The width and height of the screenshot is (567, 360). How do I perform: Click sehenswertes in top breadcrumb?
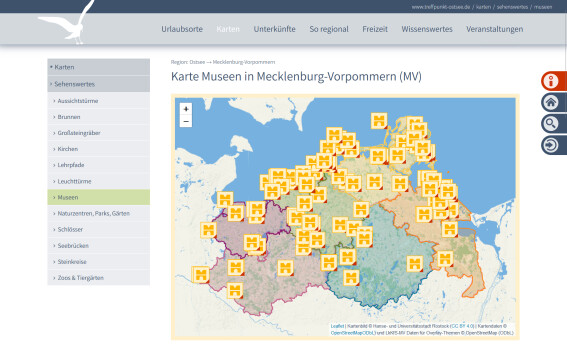click(x=512, y=7)
